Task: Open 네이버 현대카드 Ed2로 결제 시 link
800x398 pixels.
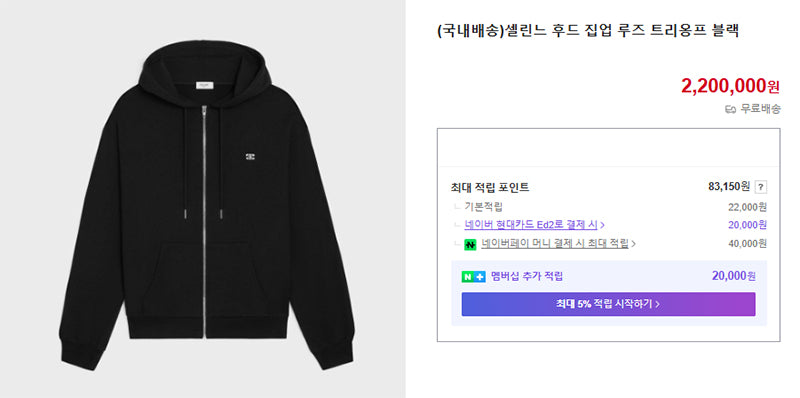Action: (x=531, y=225)
